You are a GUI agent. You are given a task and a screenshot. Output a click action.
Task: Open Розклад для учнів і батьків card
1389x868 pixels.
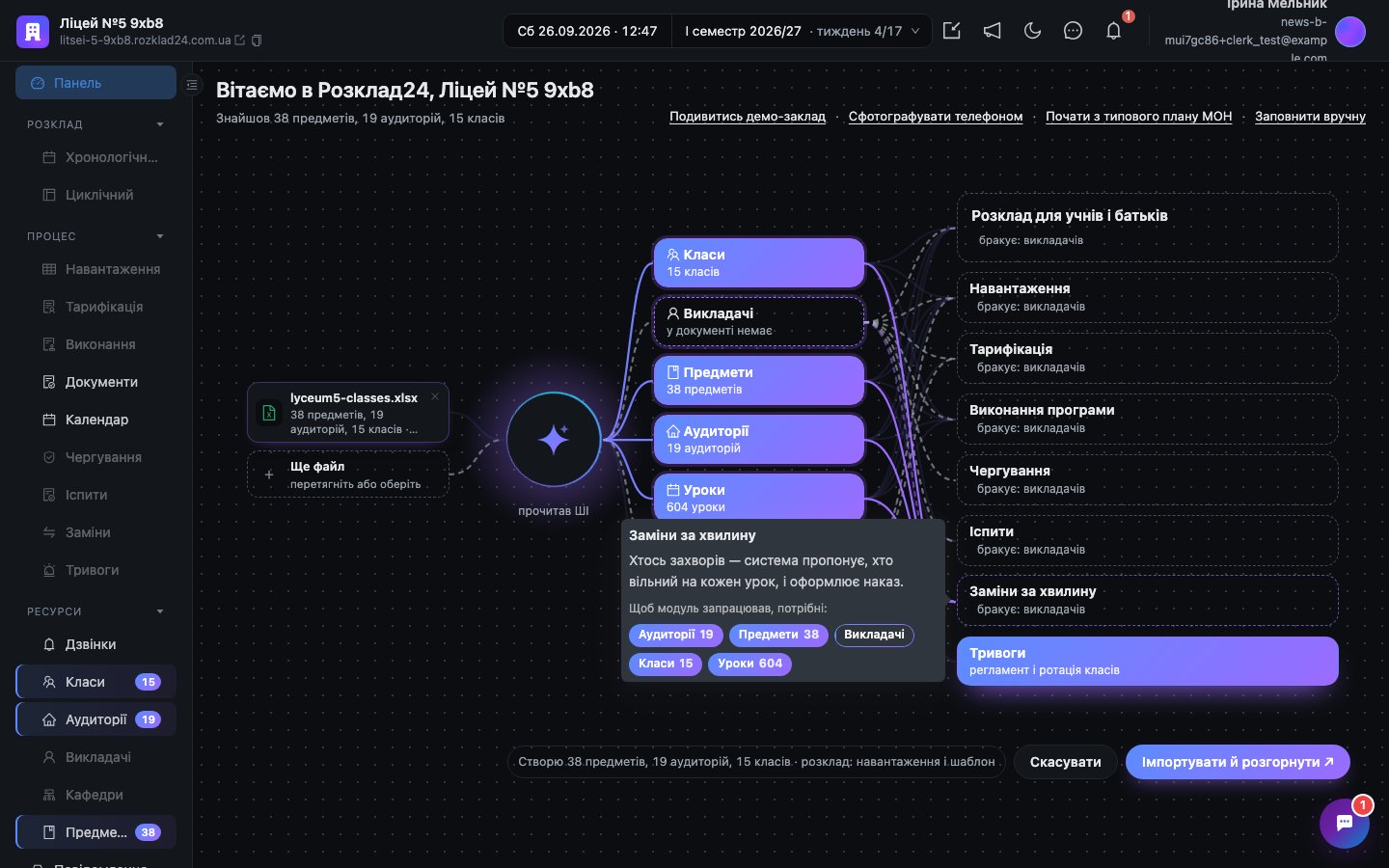1147,227
